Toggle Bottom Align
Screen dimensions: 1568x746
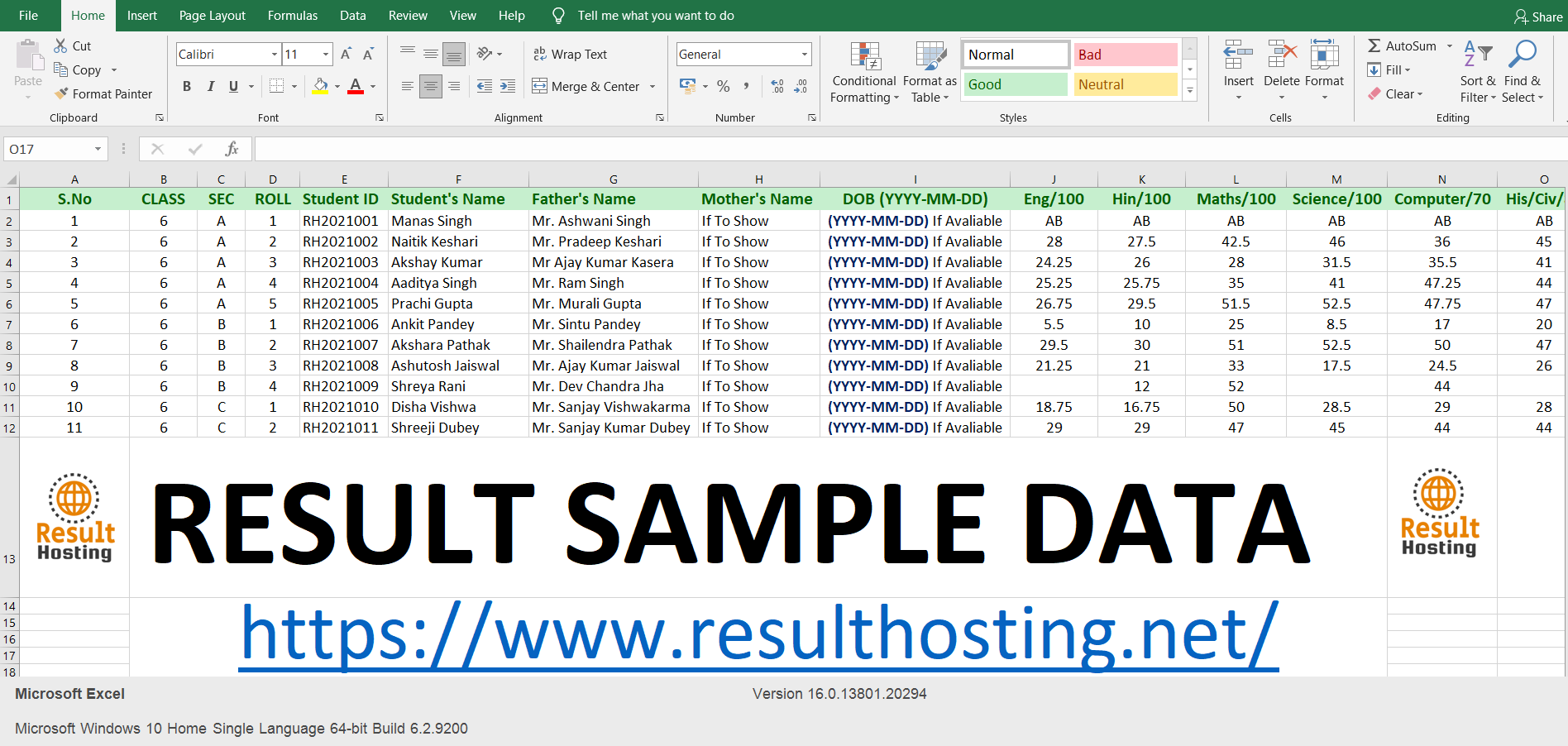(x=453, y=55)
